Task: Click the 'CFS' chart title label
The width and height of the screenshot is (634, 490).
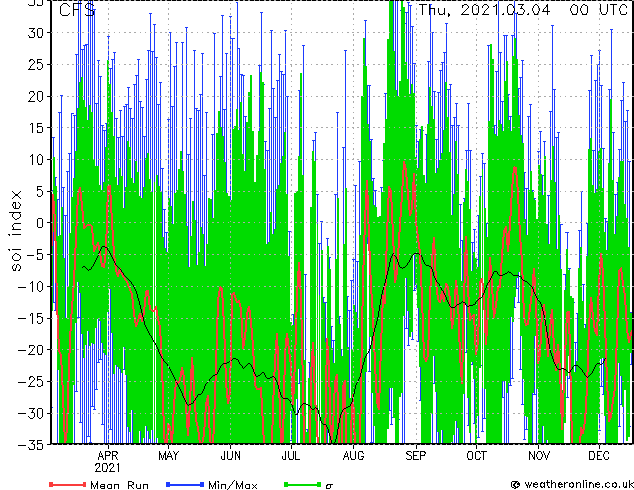Action: point(77,10)
